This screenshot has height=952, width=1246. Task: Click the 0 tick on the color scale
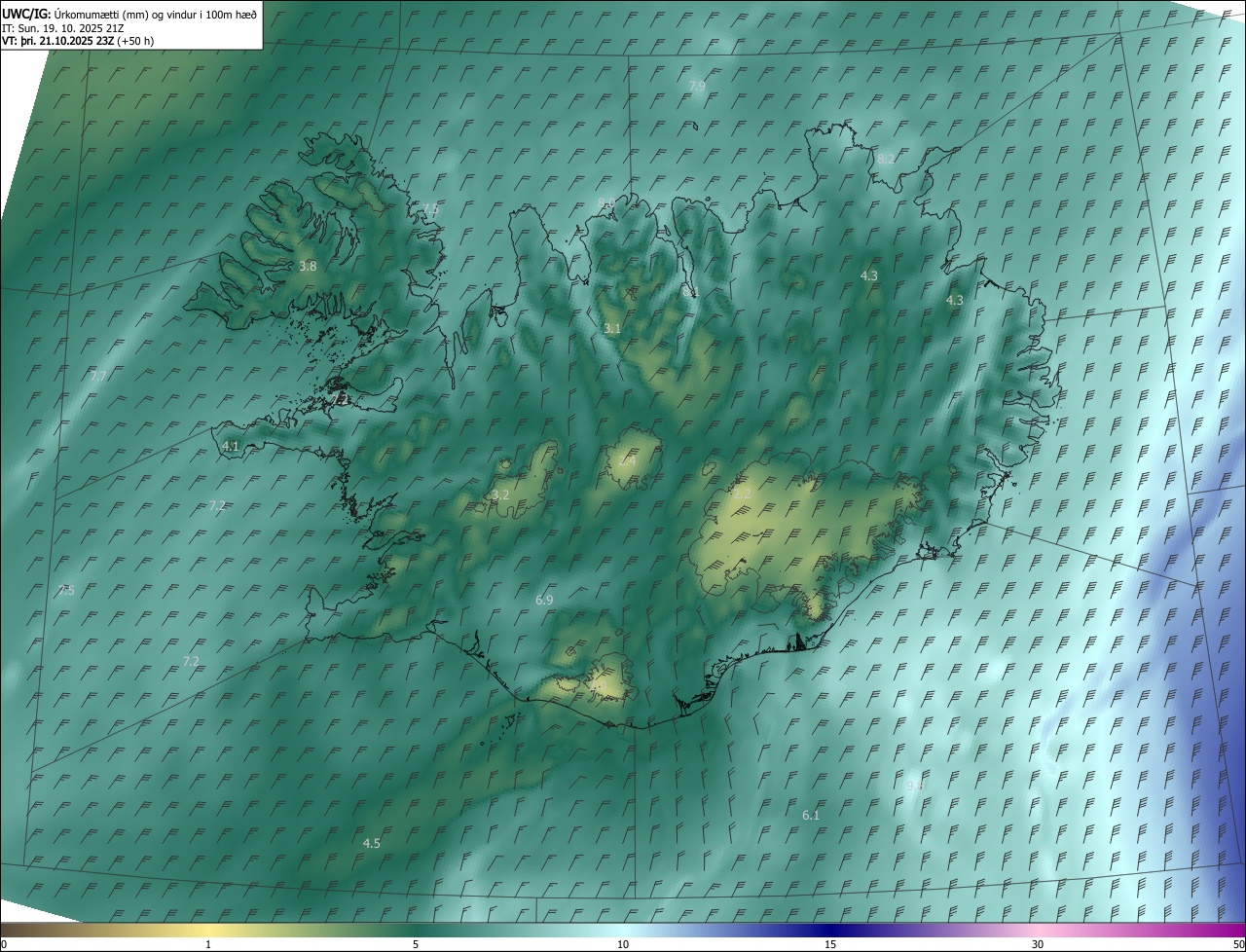pyautogui.click(x=4, y=944)
